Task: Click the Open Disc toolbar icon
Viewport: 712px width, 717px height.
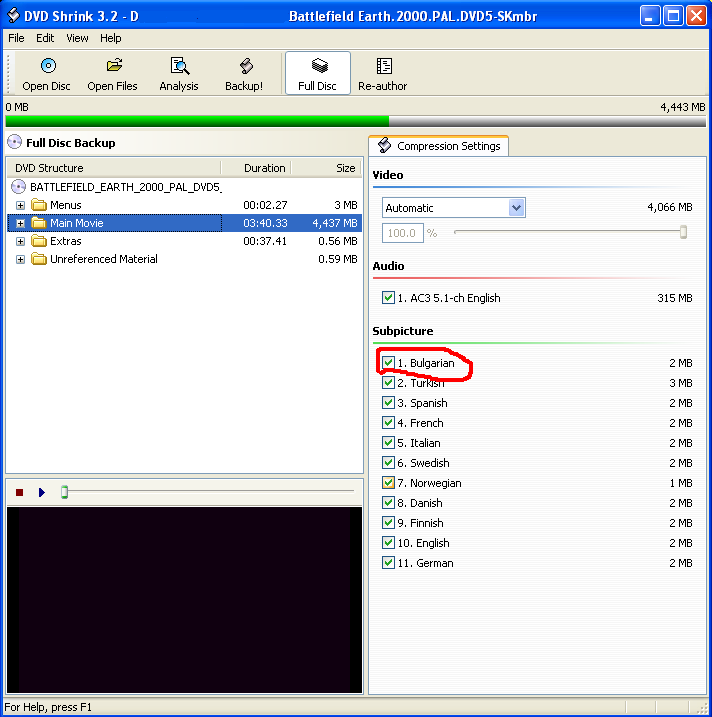Action: (47, 67)
